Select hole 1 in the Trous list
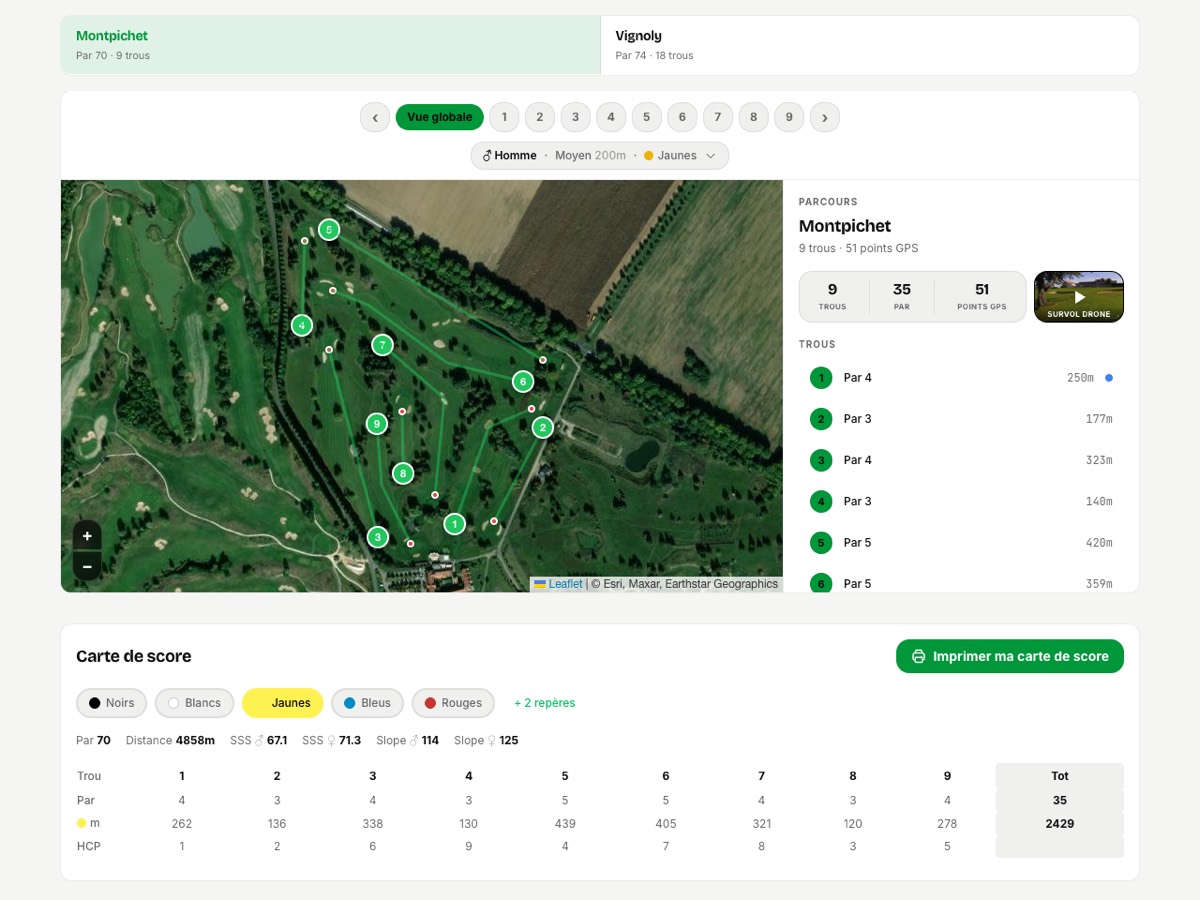The image size is (1200, 900). (x=961, y=378)
